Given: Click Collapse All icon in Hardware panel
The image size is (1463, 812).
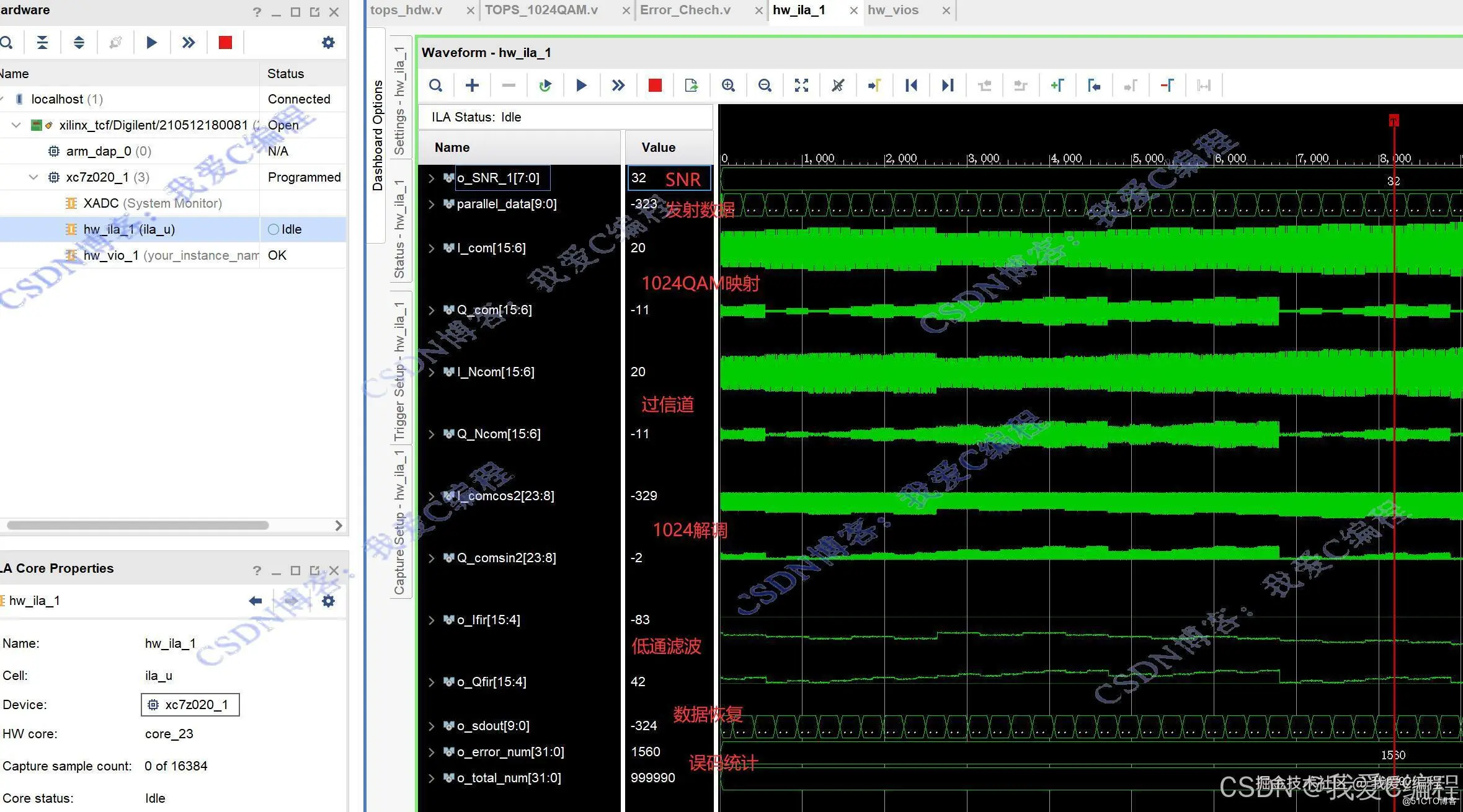Looking at the screenshot, I should tap(42, 42).
